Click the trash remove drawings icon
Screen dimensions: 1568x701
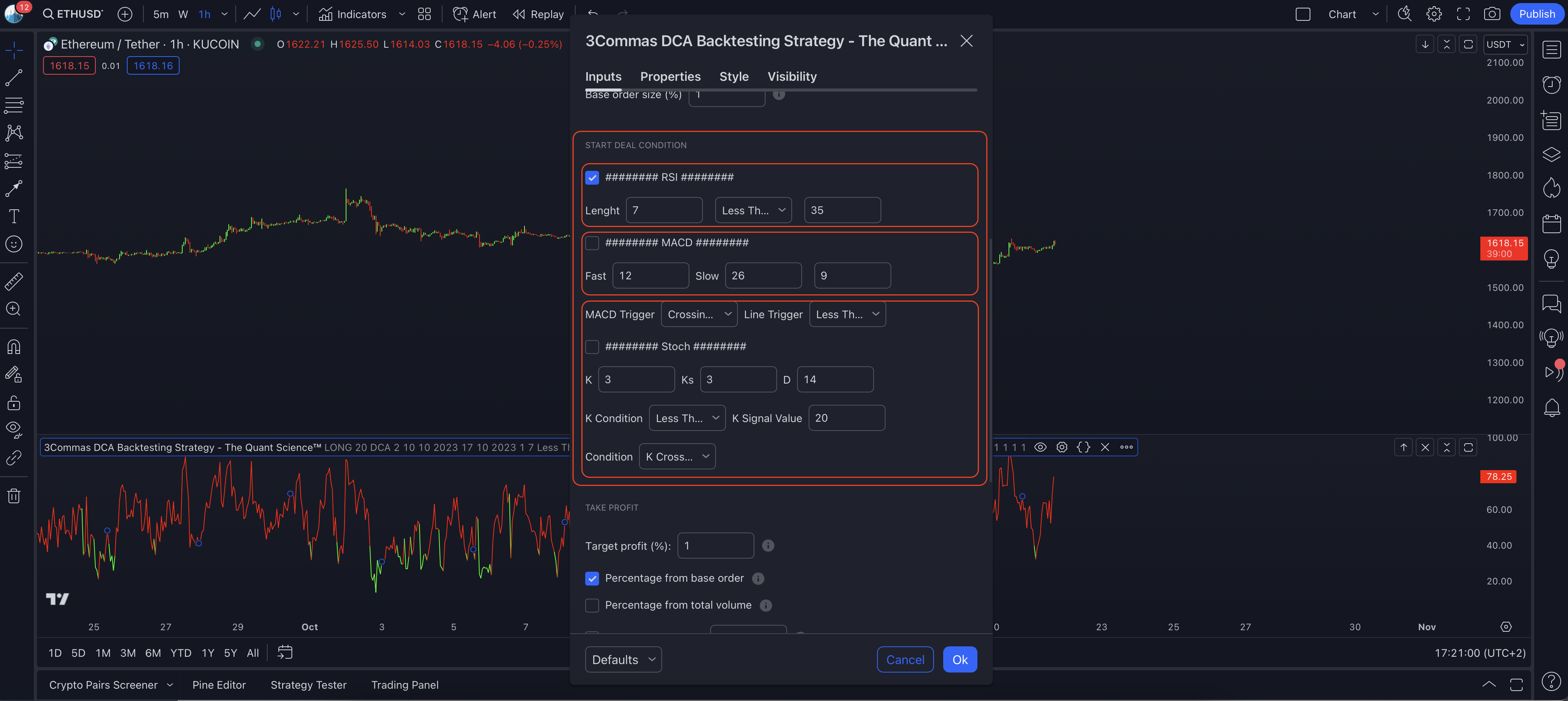click(x=13, y=496)
